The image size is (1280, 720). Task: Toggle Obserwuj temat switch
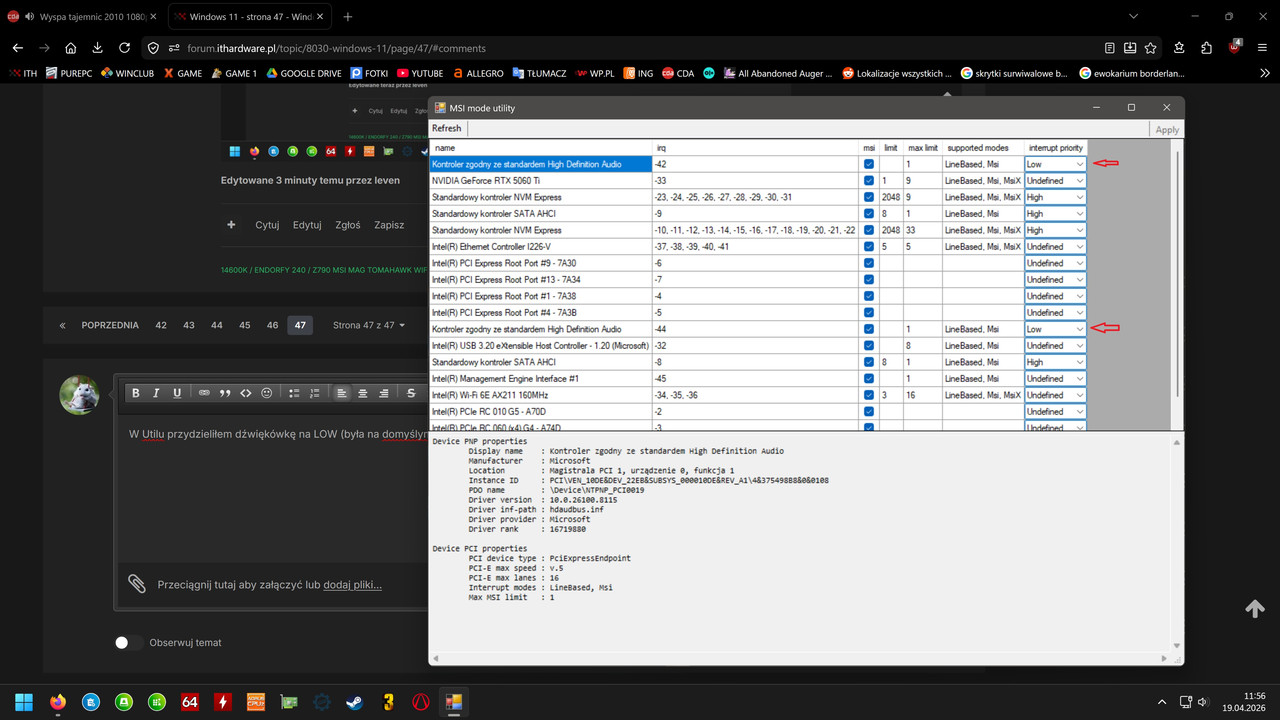128,642
